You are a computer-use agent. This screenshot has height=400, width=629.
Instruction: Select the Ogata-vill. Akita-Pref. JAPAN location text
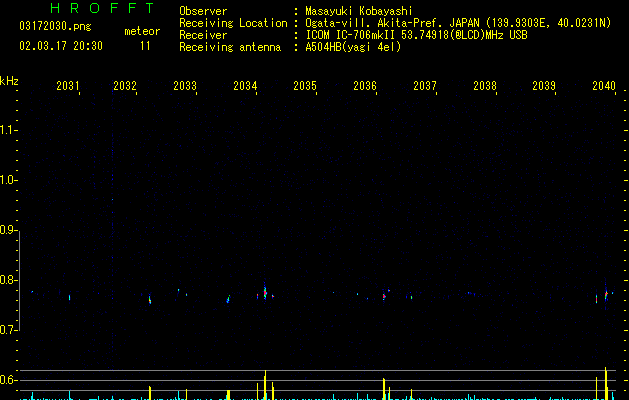(x=458, y=23)
